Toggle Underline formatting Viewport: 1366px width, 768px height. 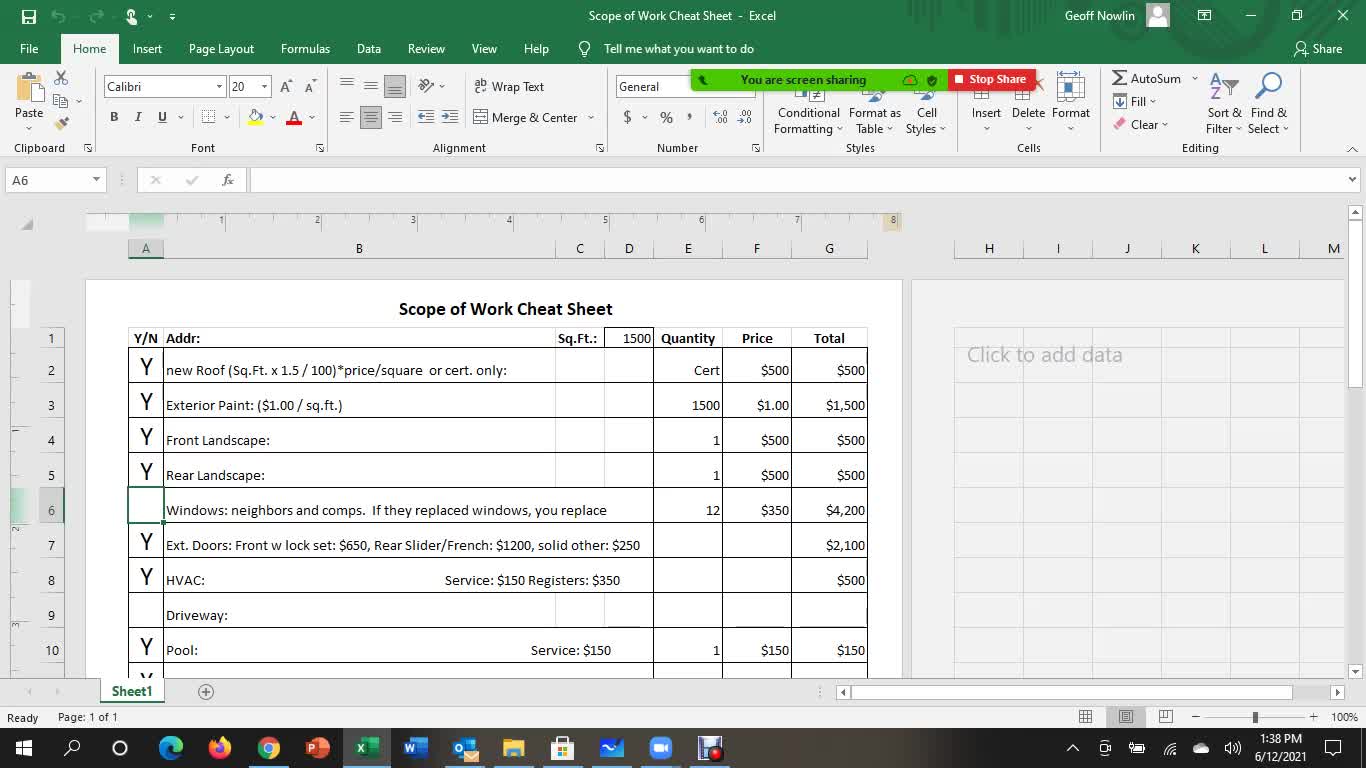pos(162,117)
